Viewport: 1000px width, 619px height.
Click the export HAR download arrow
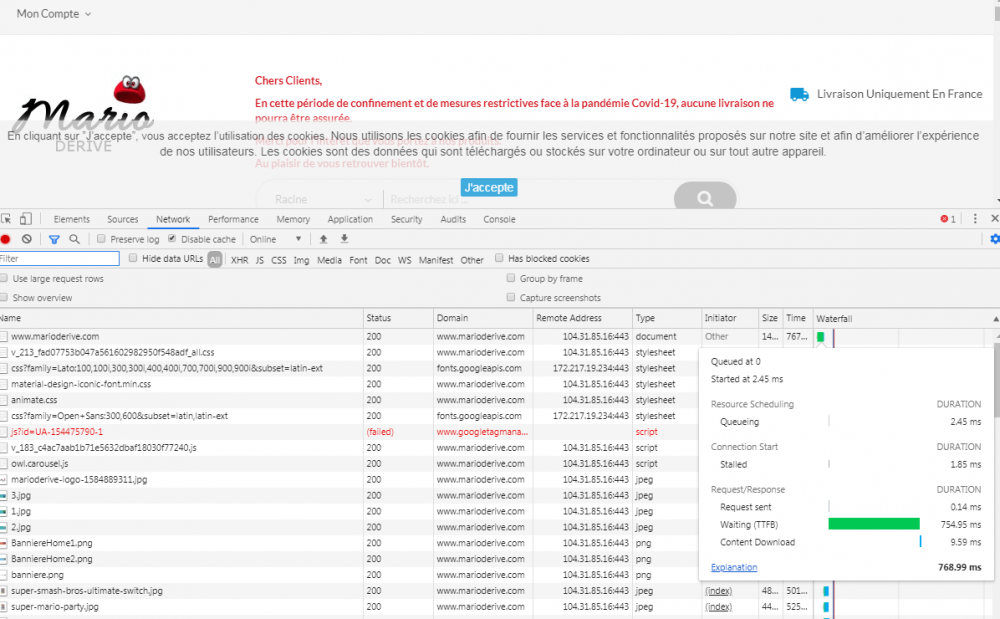[x=344, y=239]
